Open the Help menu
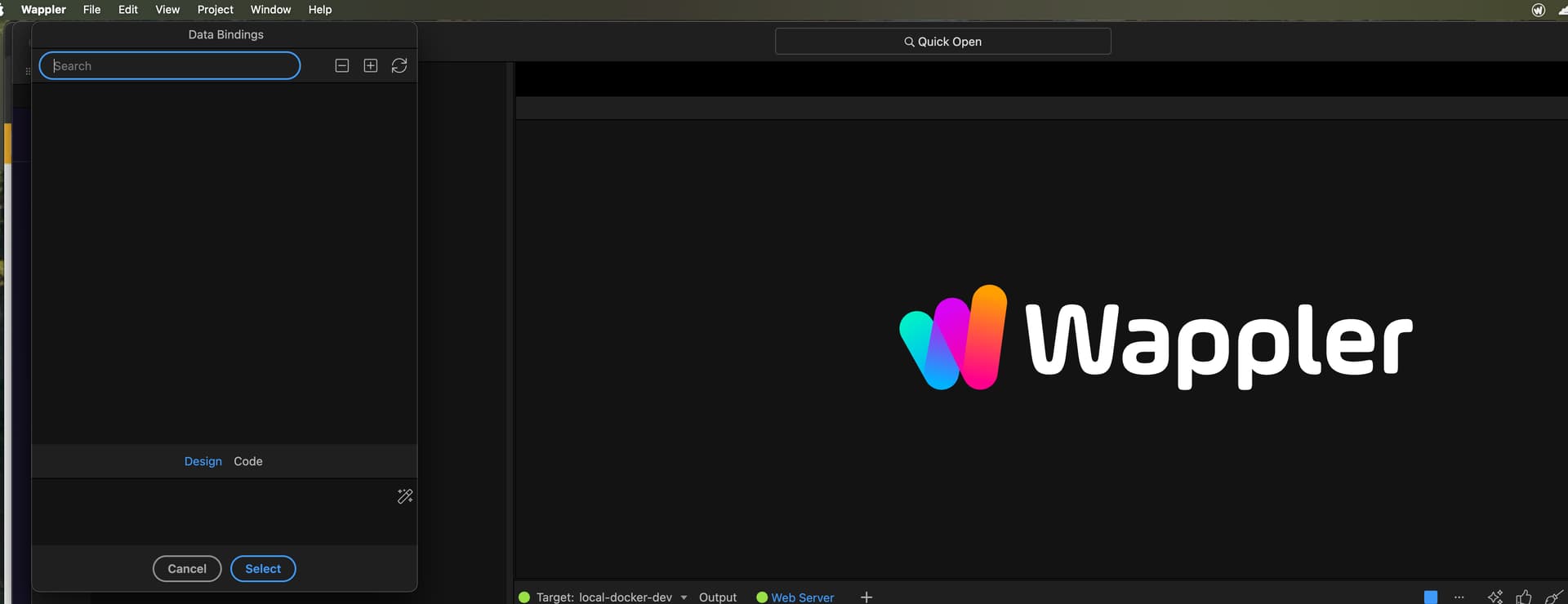 pyautogui.click(x=320, y=10)
